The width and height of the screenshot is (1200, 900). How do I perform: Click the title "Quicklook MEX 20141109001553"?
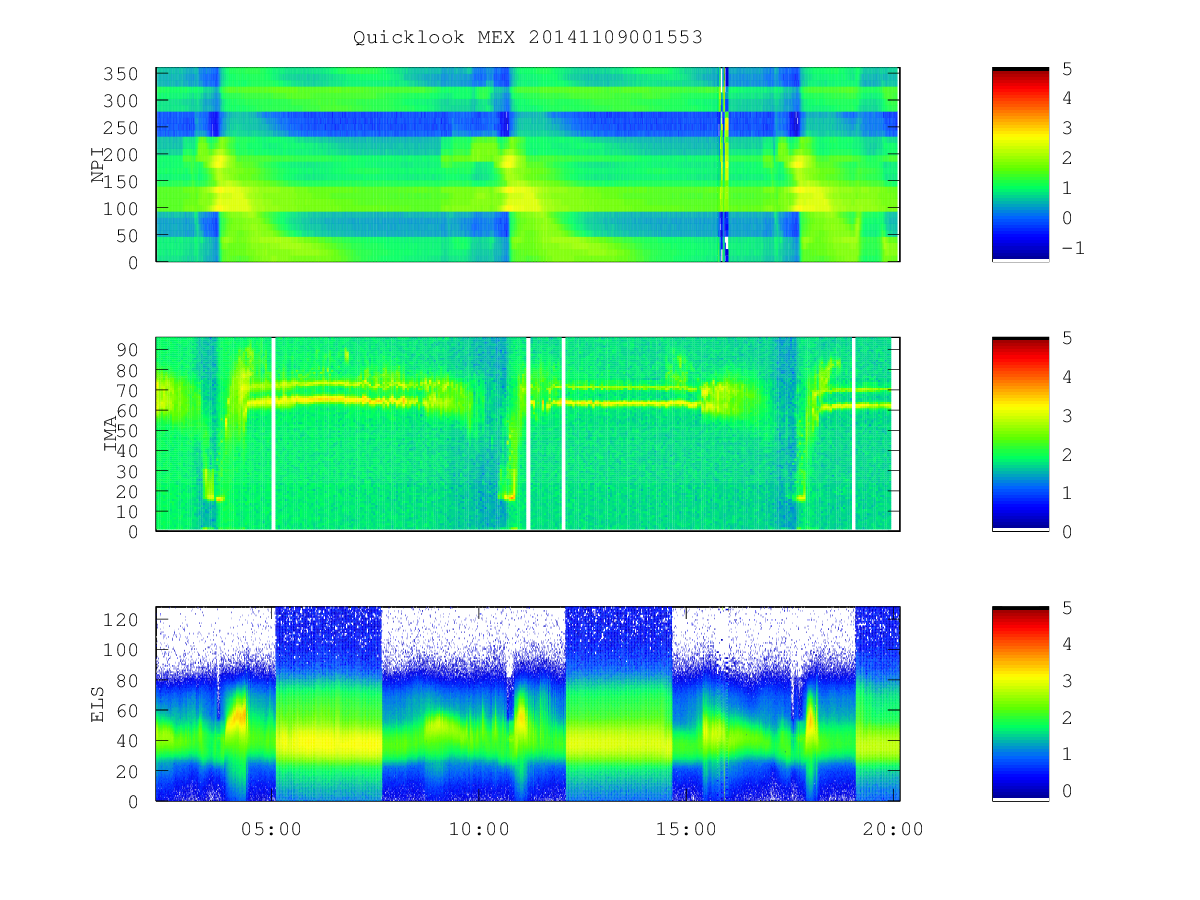click(x=528, y=38)
